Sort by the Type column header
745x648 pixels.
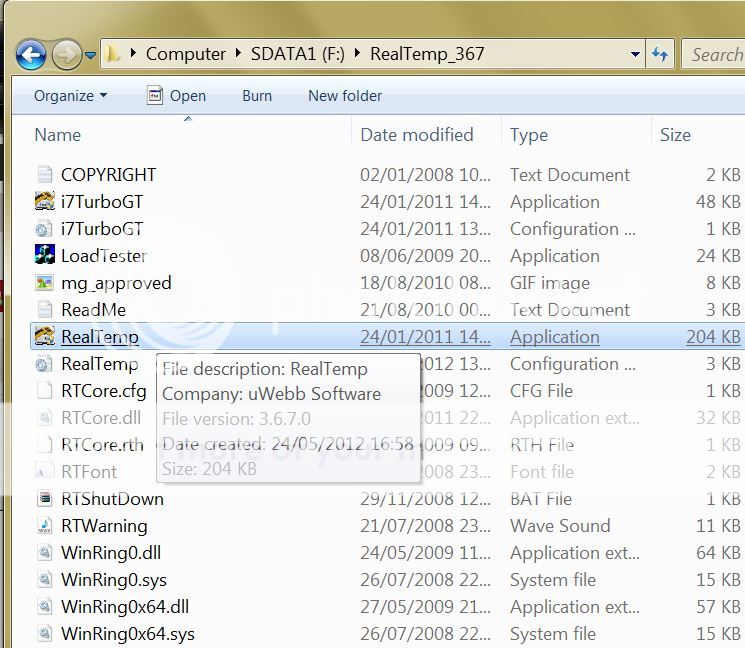529,135
